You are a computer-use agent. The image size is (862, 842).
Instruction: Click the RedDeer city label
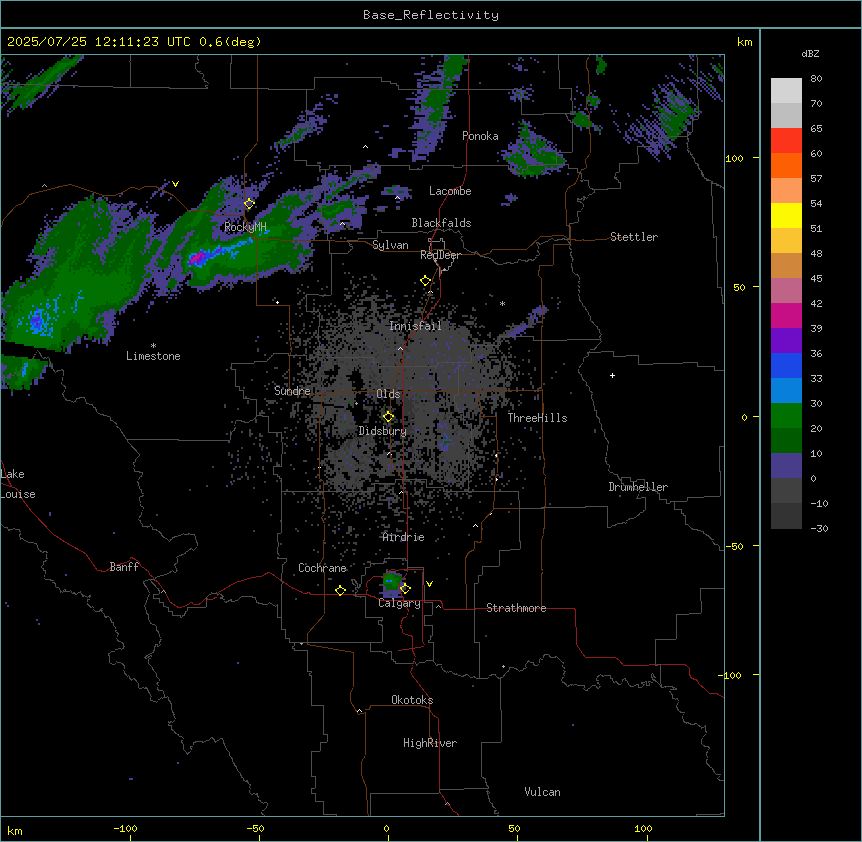tap(440, 255)
